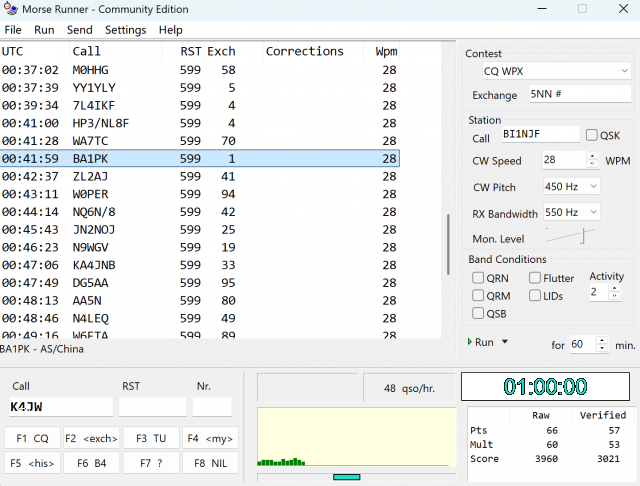The width and height of the screenshot is (640, 486).
Task: Increase Activity level with up arrow
Action: click(x=614, y=288)
